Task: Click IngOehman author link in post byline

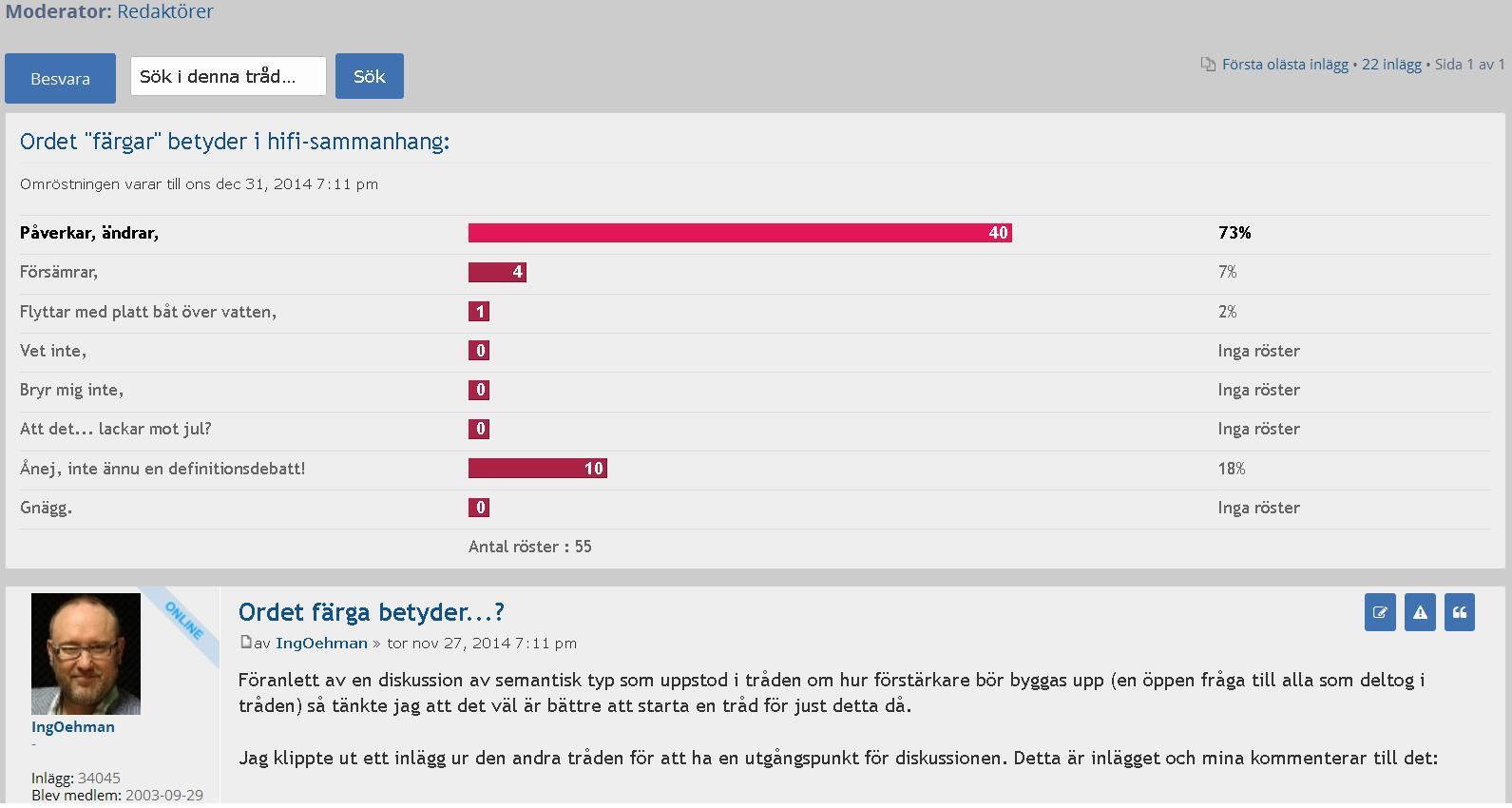Action: pyautogui.click(x=321, y=644)
